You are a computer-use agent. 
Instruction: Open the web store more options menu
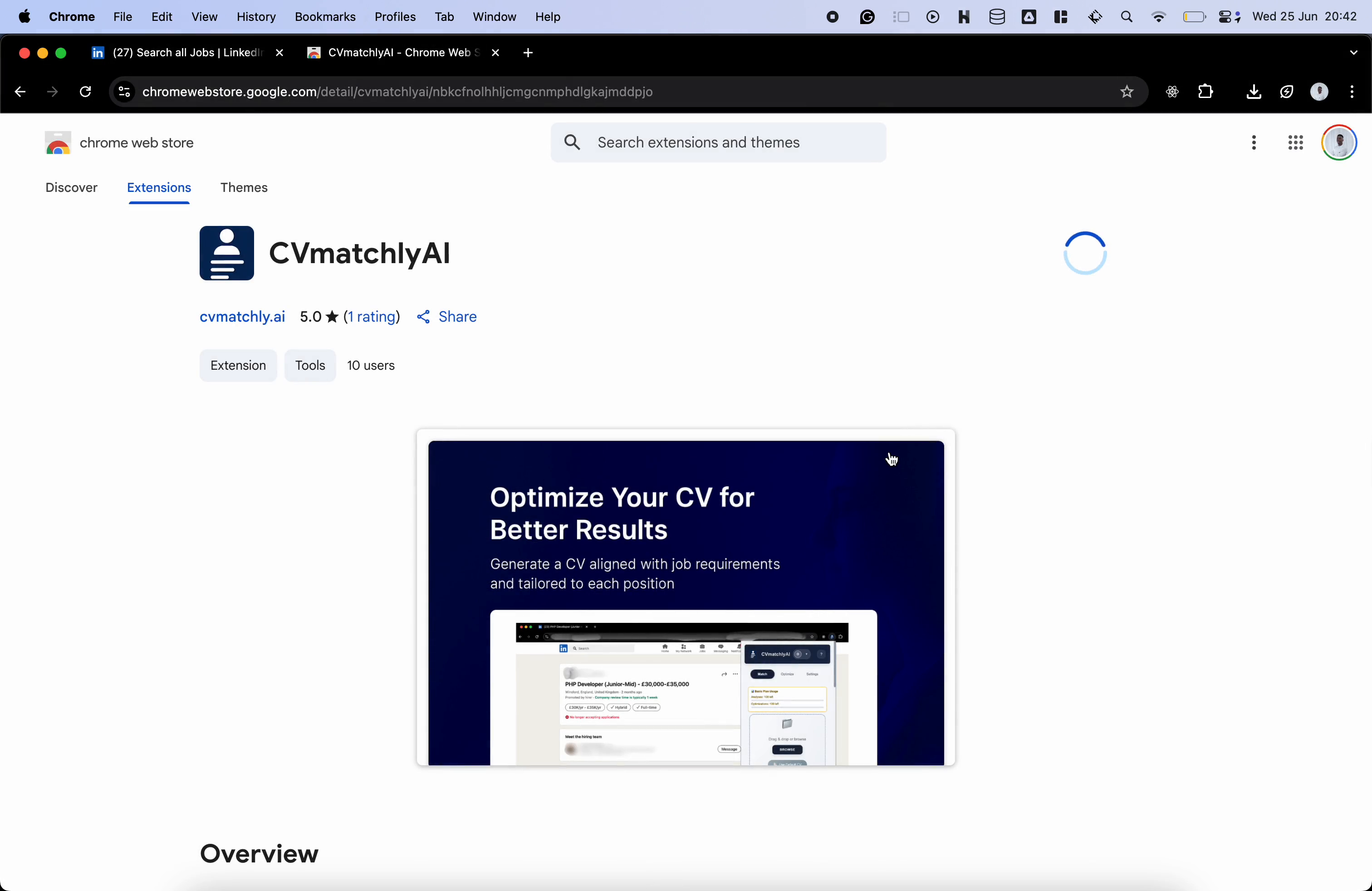pos(1254,142)
